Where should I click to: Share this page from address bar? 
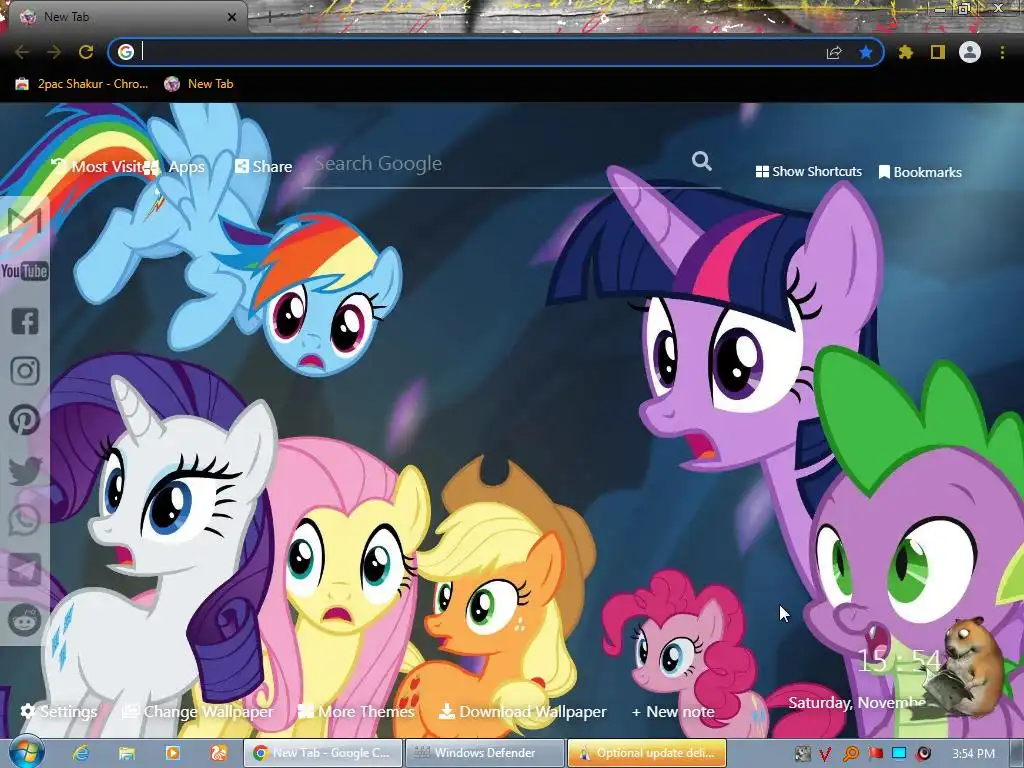pyautogui.click(x=834, y=52)
